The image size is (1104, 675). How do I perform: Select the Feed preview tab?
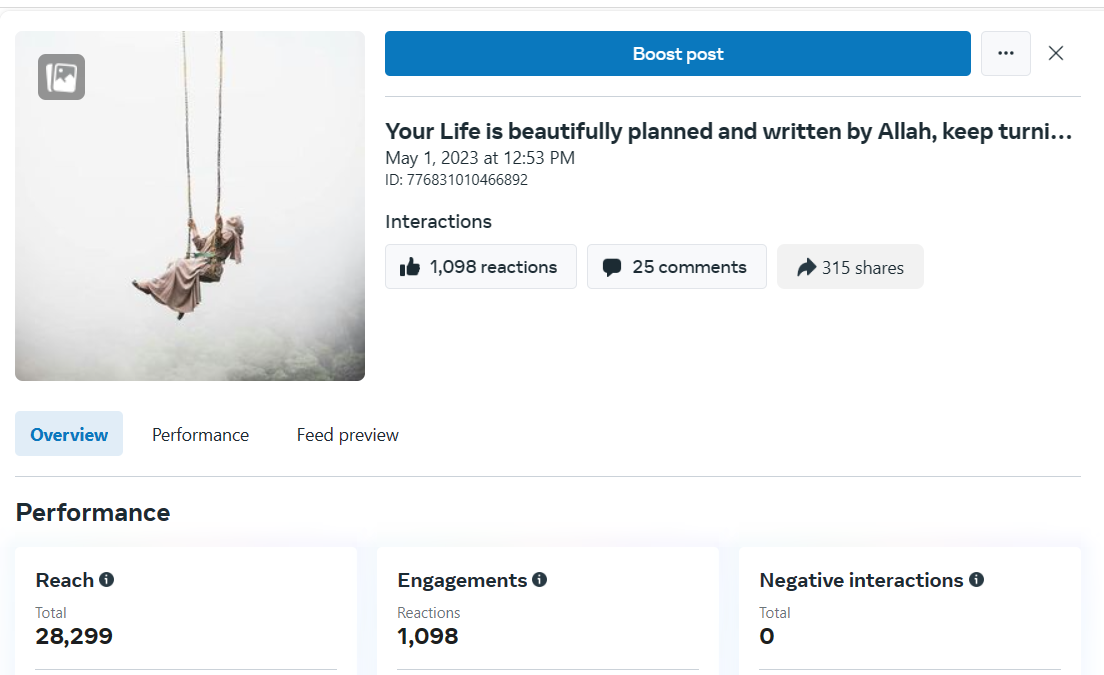tap(347, 435)
